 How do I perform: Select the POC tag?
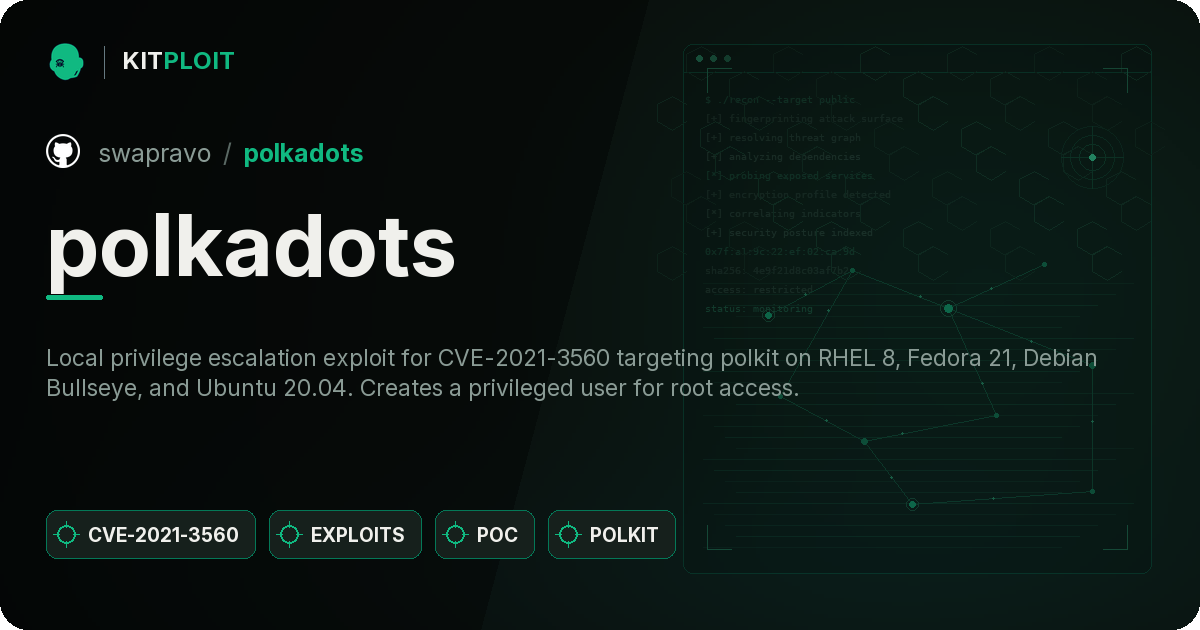click(485, 535)
